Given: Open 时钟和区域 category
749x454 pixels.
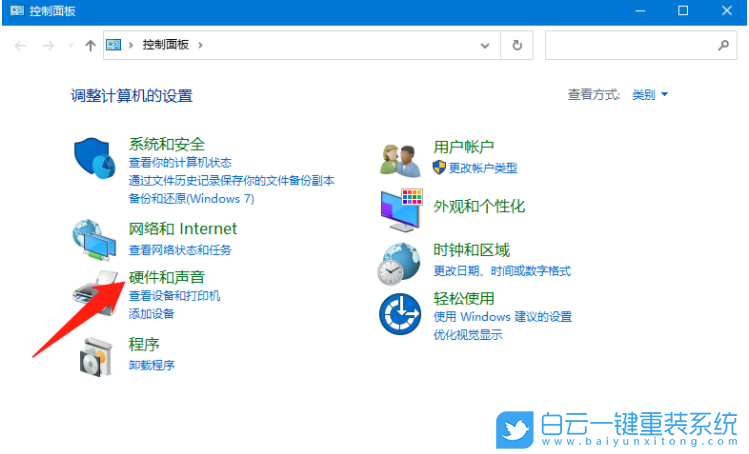Looking at the screenshot, I should [x=471, y=250].
